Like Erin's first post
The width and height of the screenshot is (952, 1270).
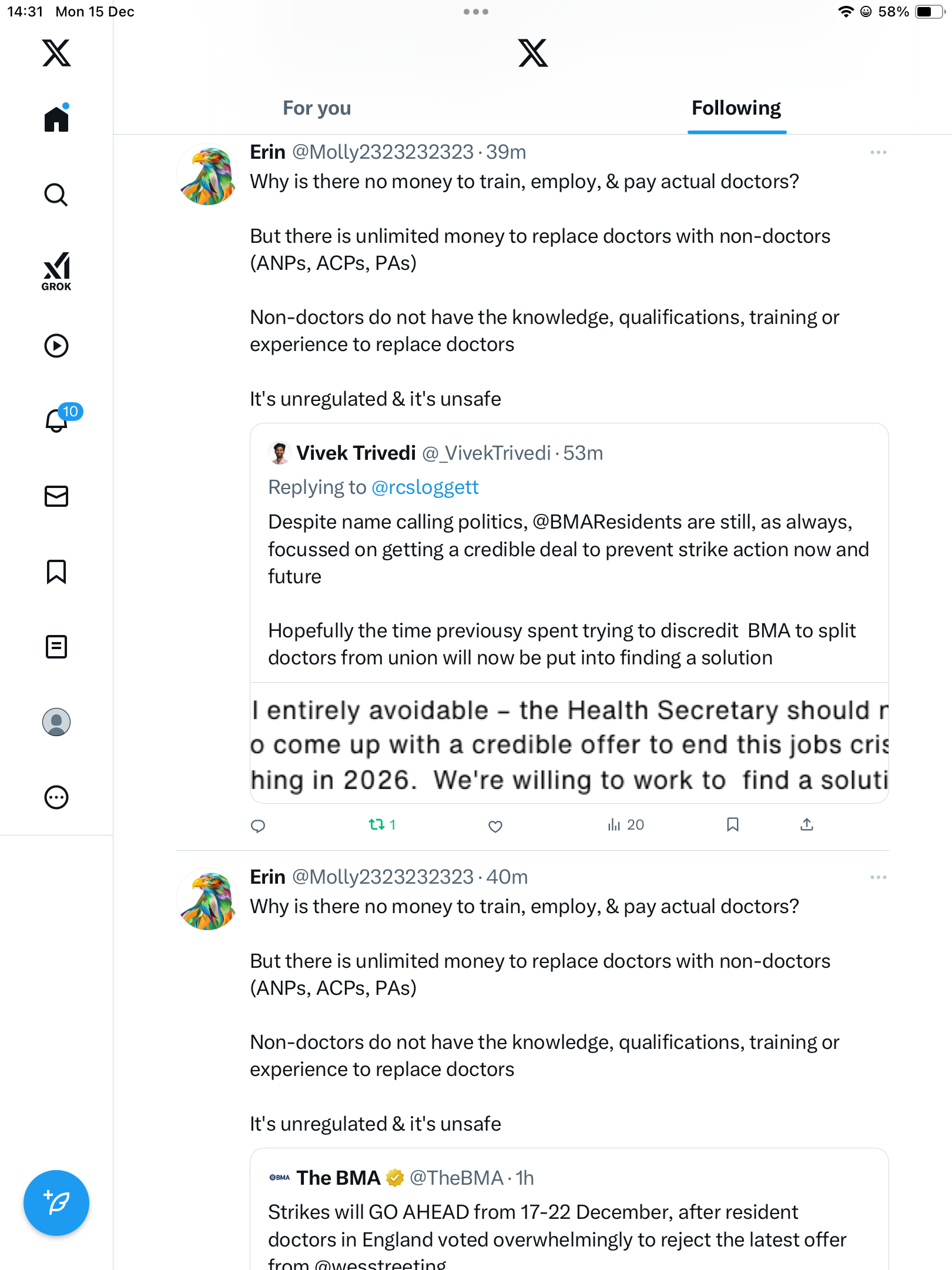tap(495, 825)
